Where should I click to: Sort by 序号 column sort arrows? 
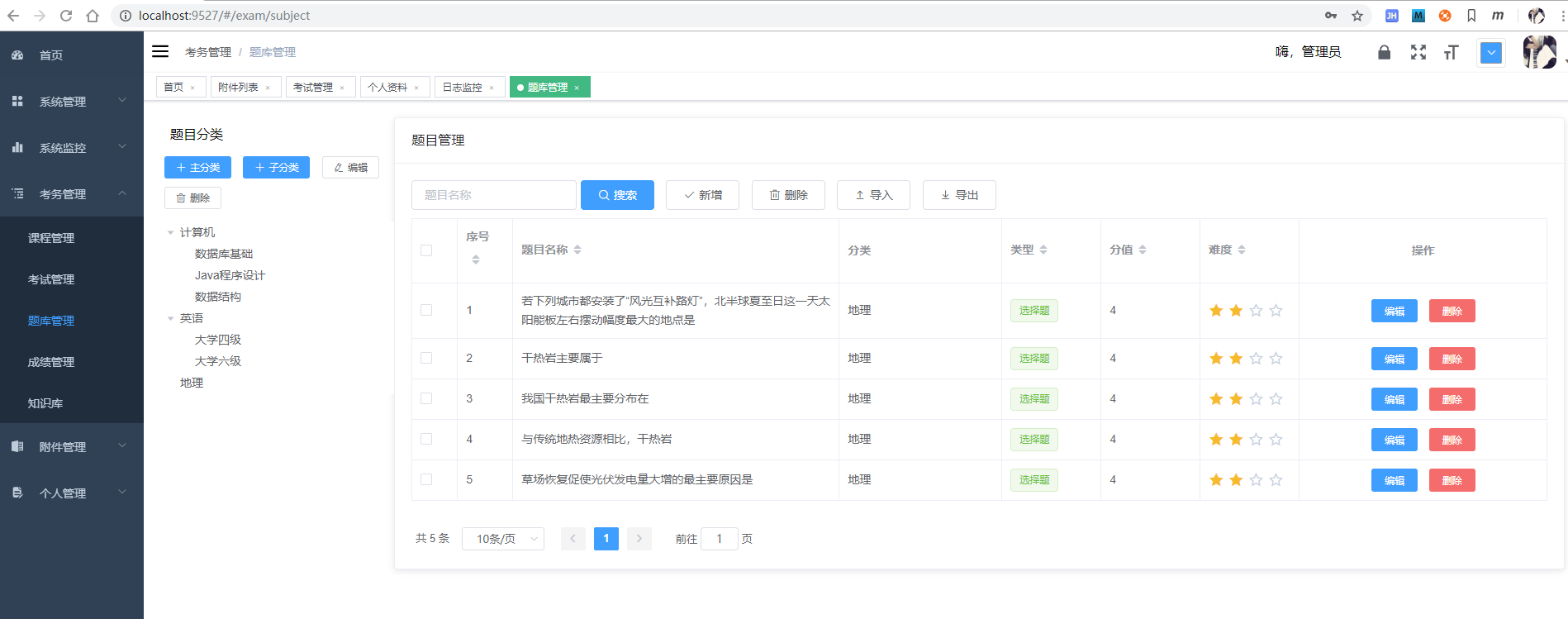(476, 260)
